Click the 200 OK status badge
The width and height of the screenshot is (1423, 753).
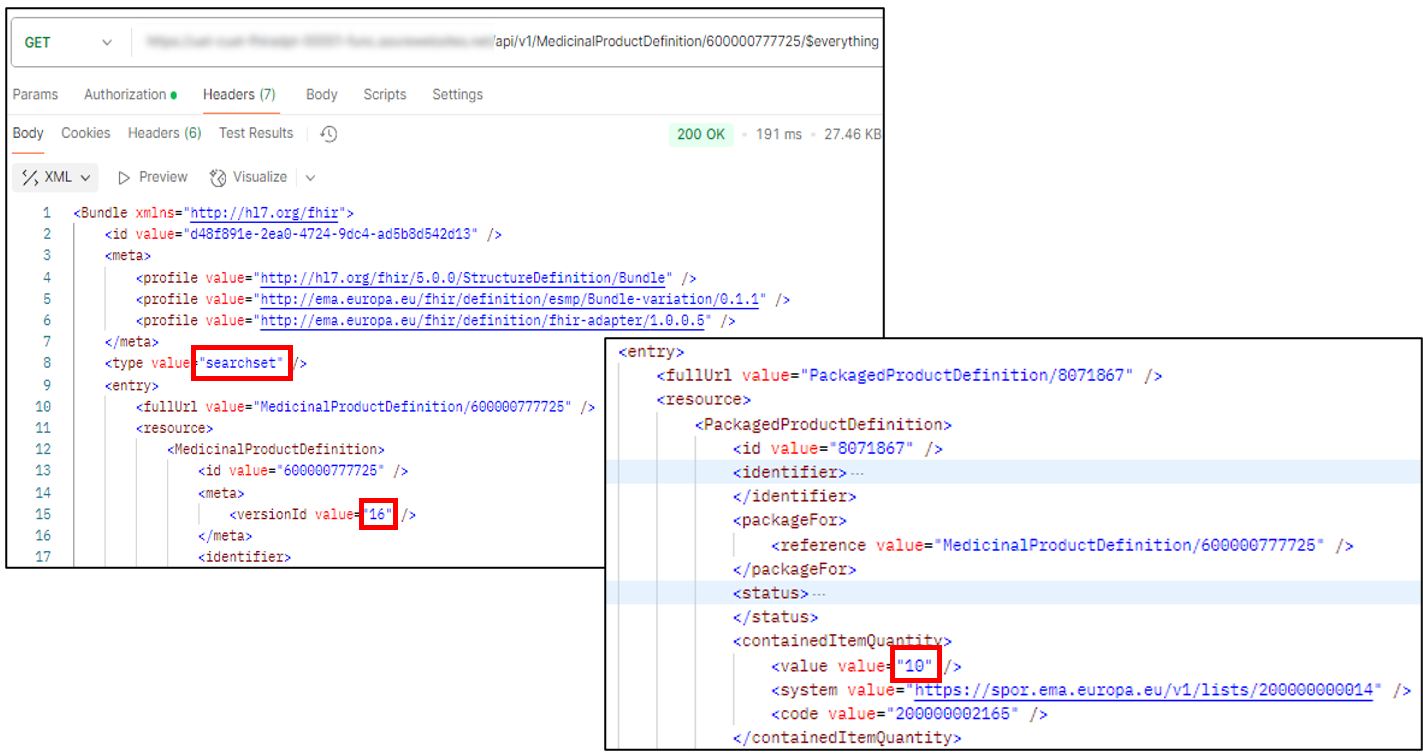701,134
